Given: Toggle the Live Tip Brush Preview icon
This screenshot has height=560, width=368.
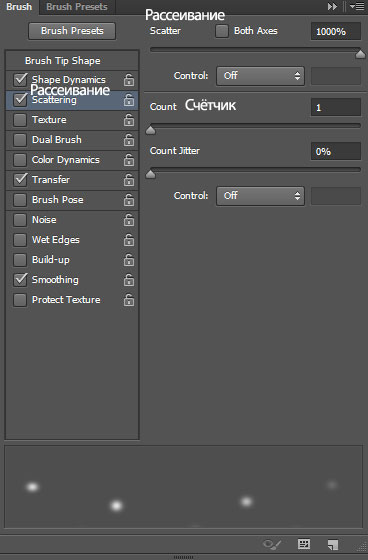Looking at the screenshot, I should (x=272, y=544).
